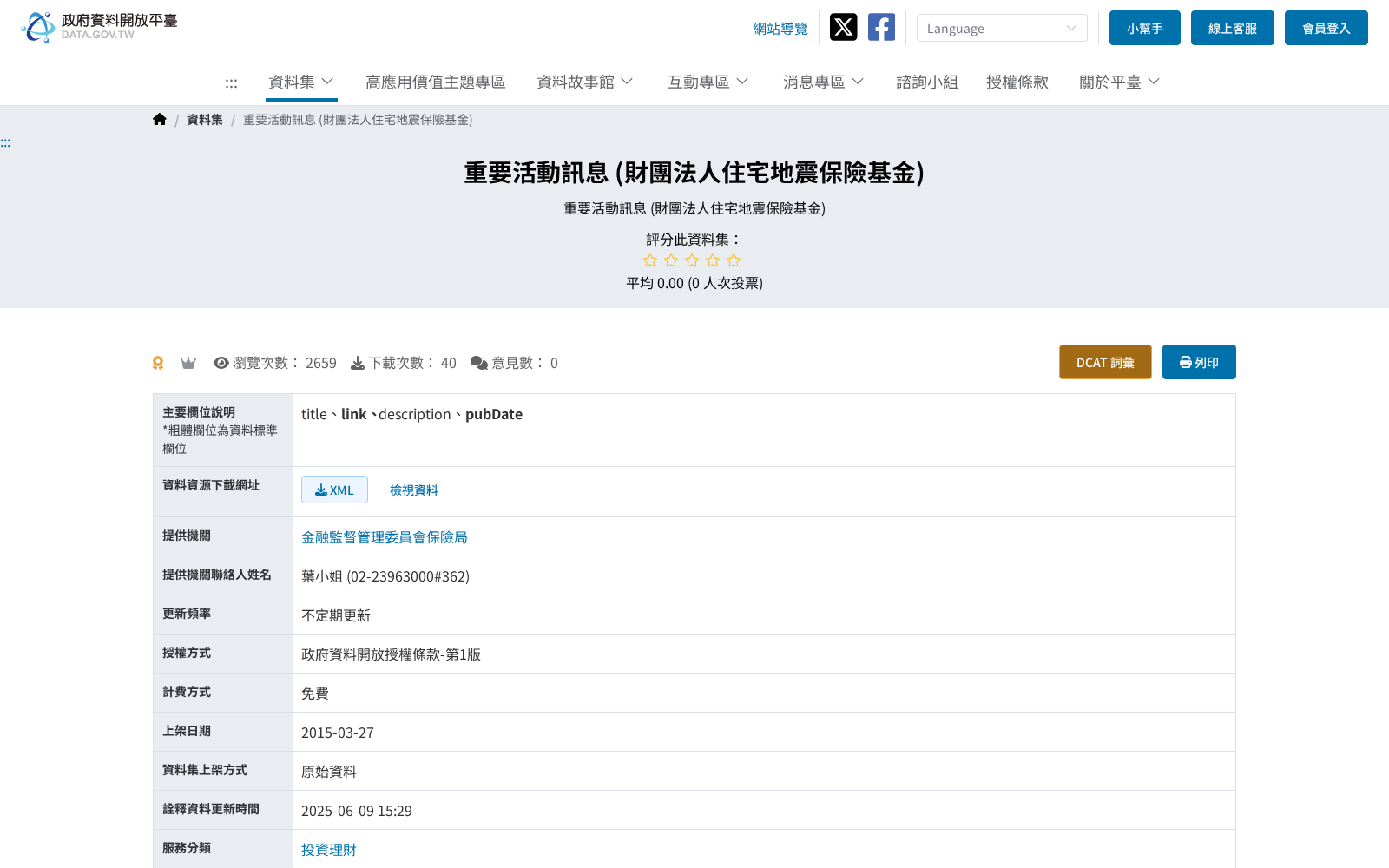Image resolution: width=1389 pixels, height=868 pixels.
Task: Download the XML resource
Action: click(x=334, y=490)
